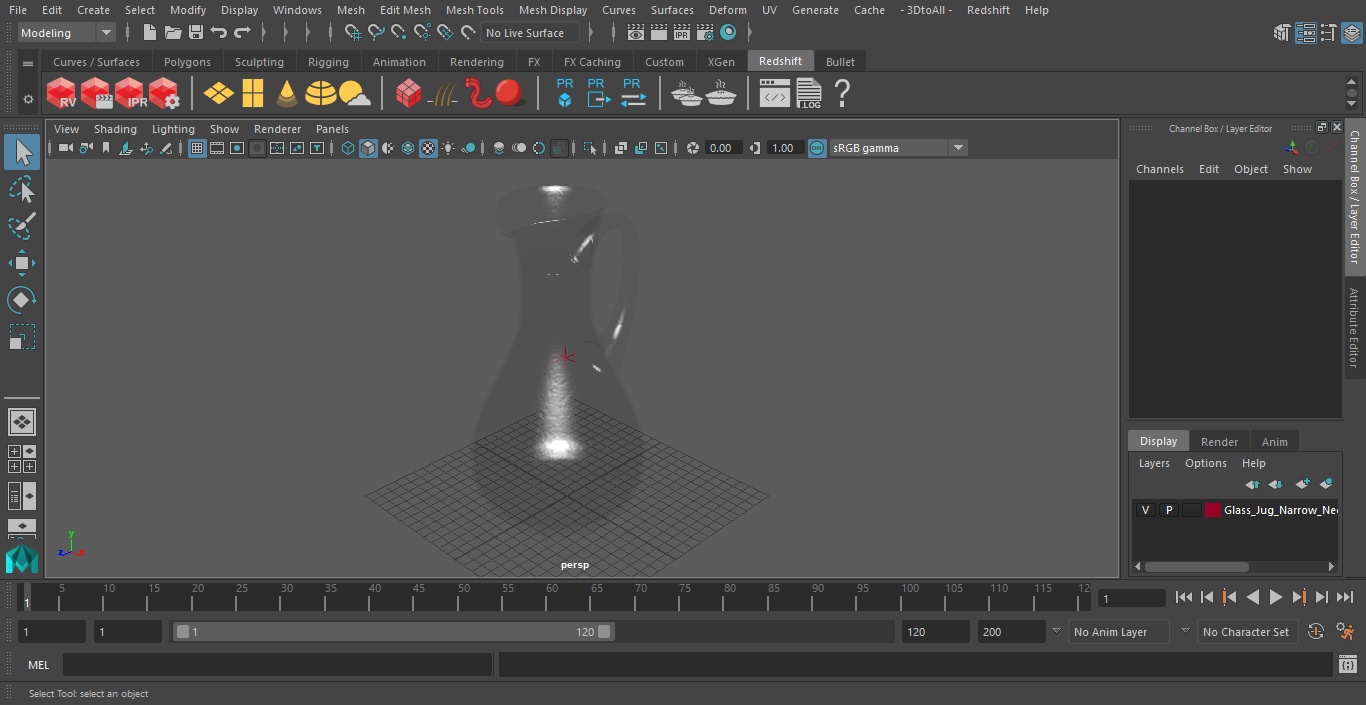Click the single-pane layout icon

[21, 422]
